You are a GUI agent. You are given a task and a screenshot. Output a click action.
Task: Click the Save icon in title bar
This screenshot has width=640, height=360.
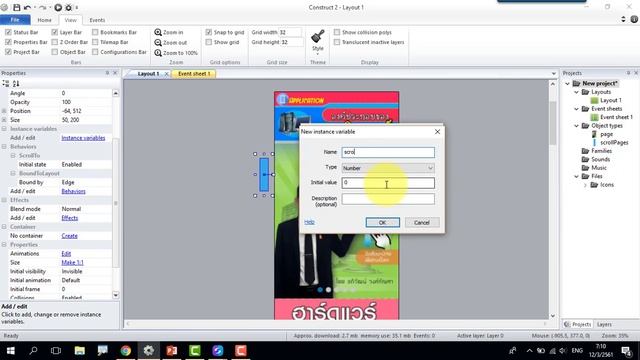16,7
